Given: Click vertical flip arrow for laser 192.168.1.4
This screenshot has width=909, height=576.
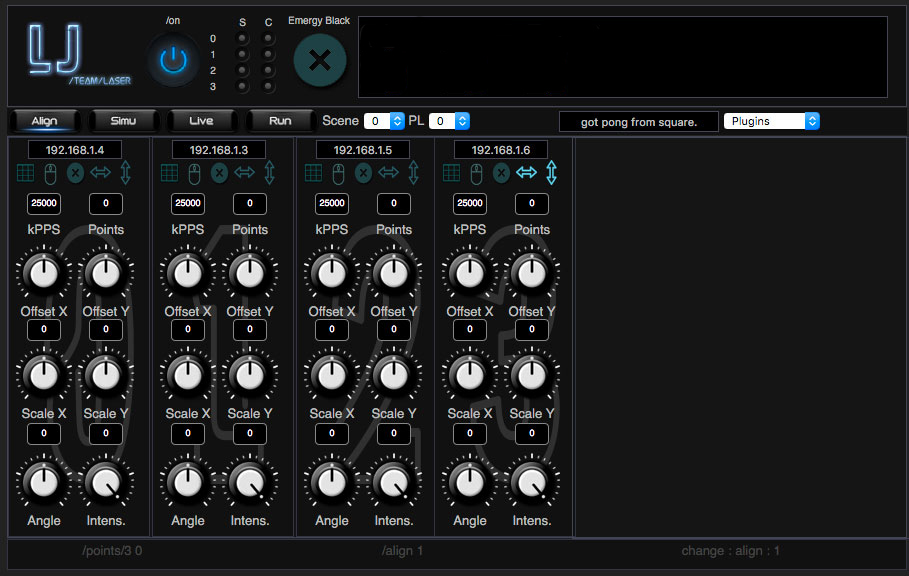Looking at the screenshot, I should [x=125, y=173].
